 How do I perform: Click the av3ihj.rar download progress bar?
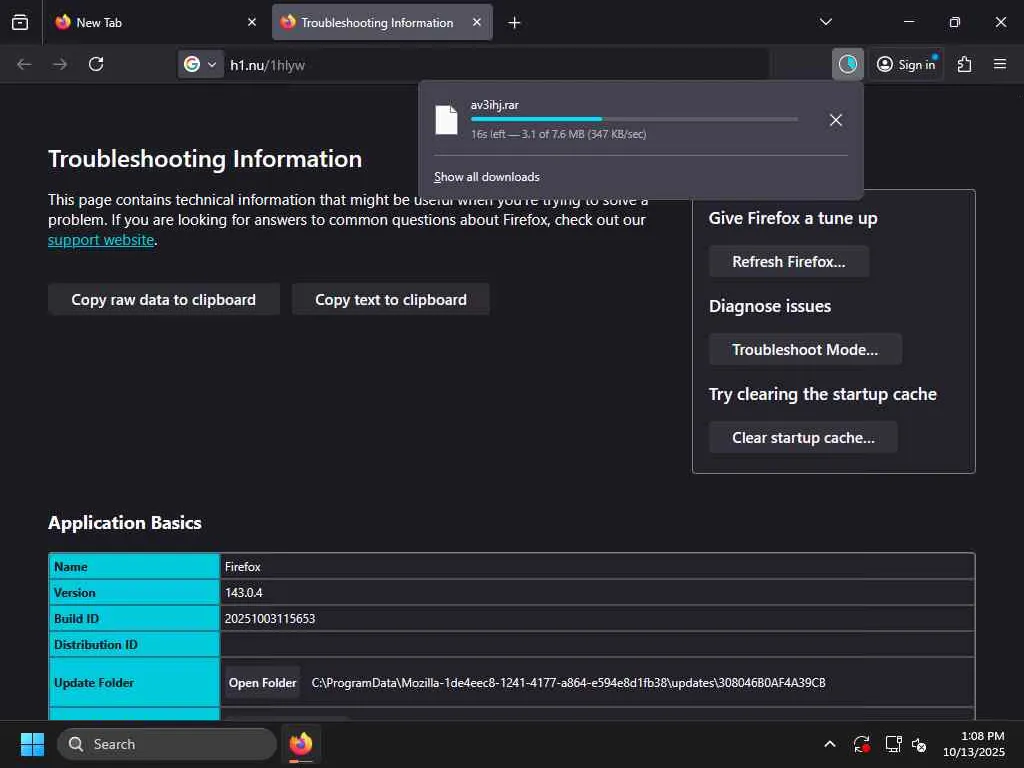click(634, 119)
